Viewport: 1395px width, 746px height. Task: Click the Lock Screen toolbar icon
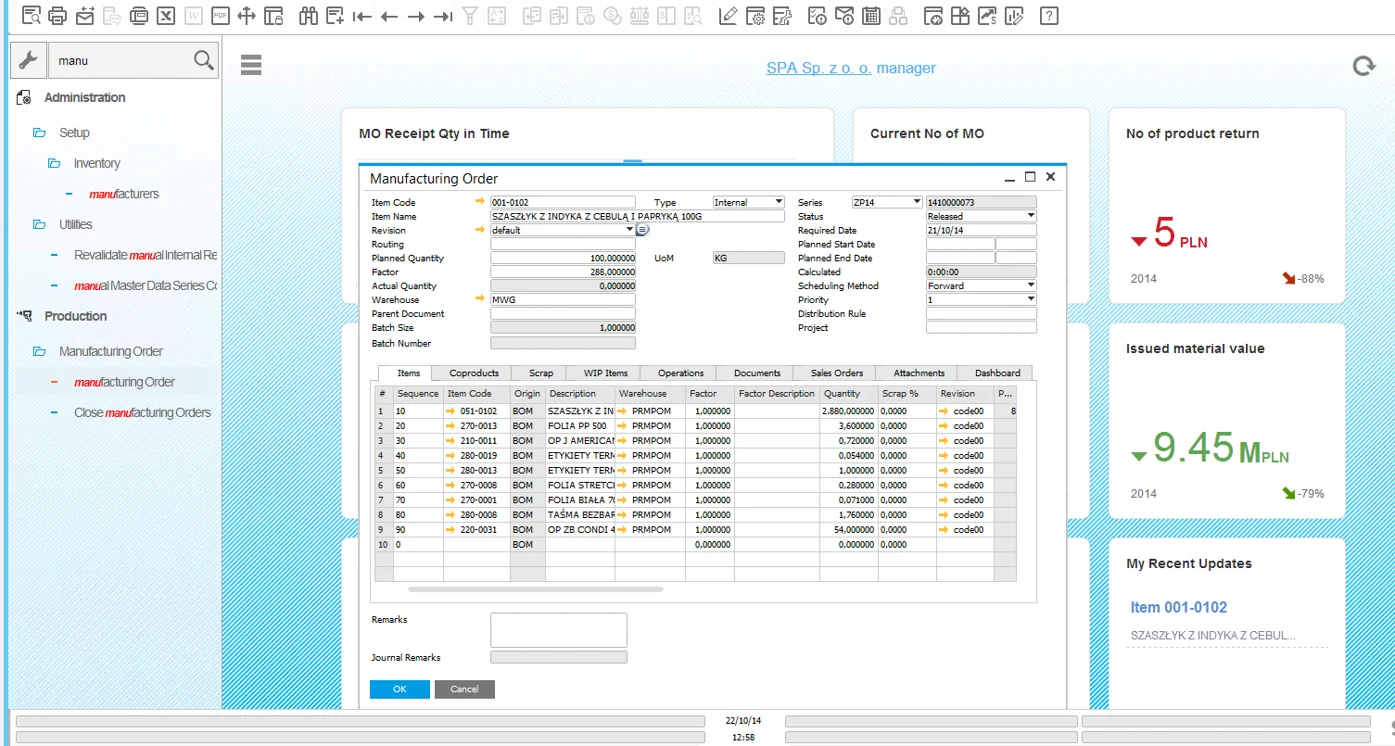click(273, 16)
